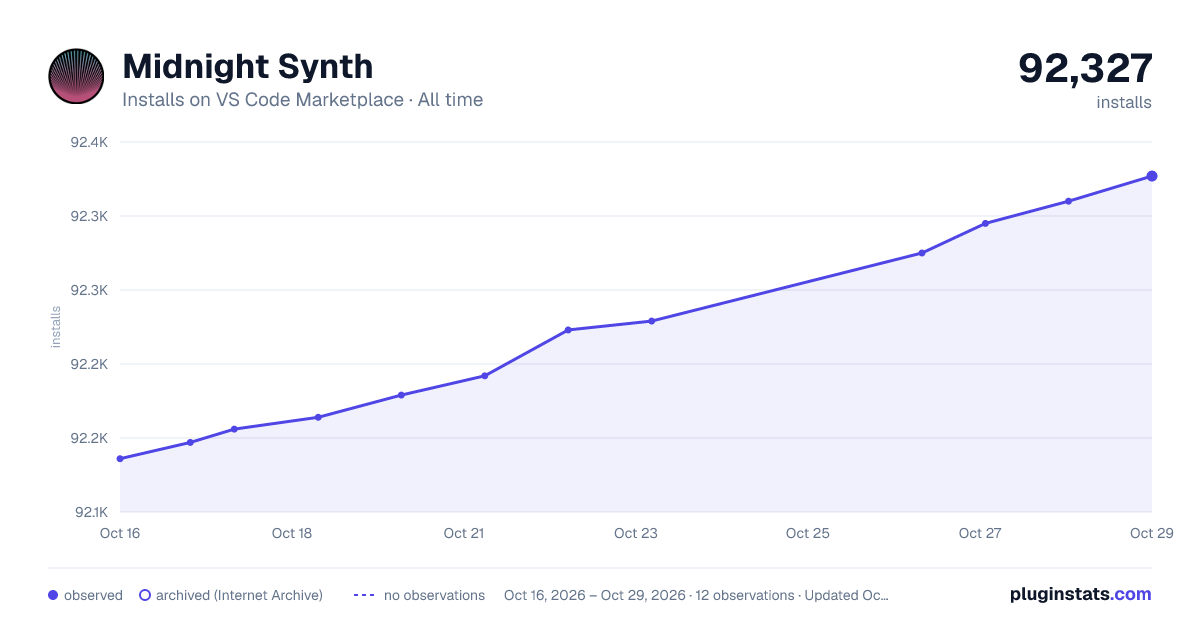
Task: Click the Oct 18 x-axis label
Action: click(x=292, y=533)
